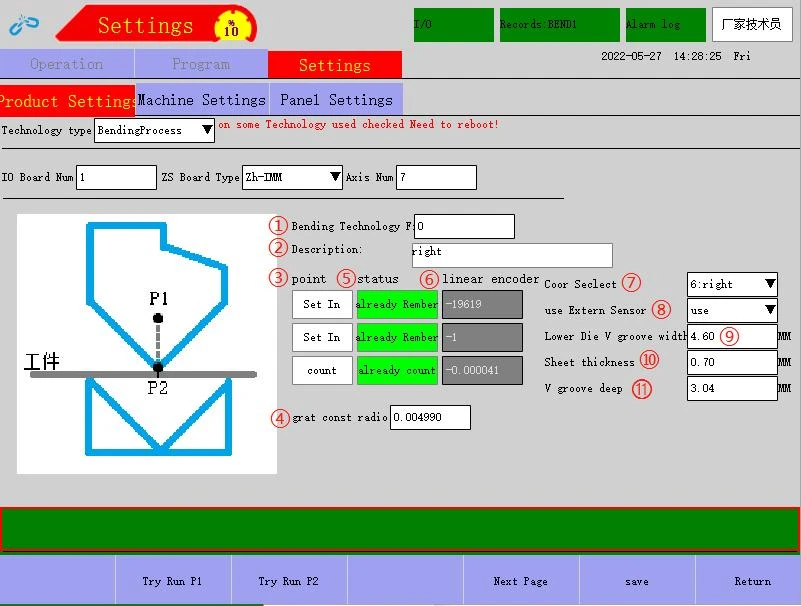Click the bending die diagram image

click(147, 344)
